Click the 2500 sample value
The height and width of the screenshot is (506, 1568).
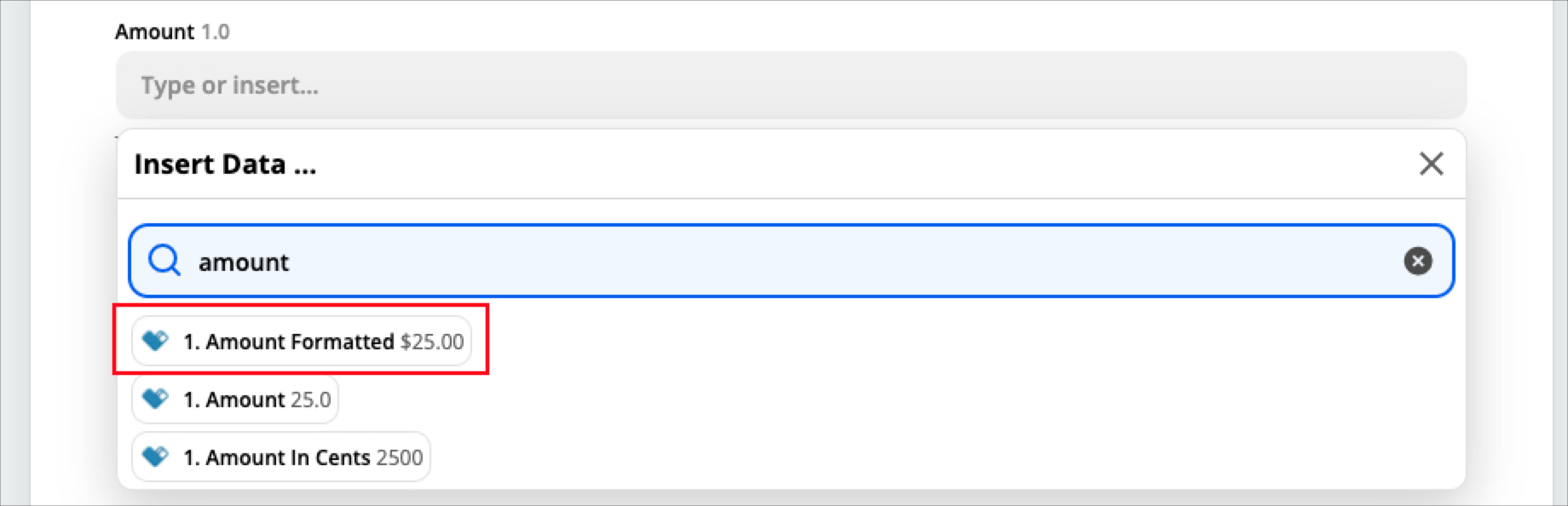click(400, 457)
